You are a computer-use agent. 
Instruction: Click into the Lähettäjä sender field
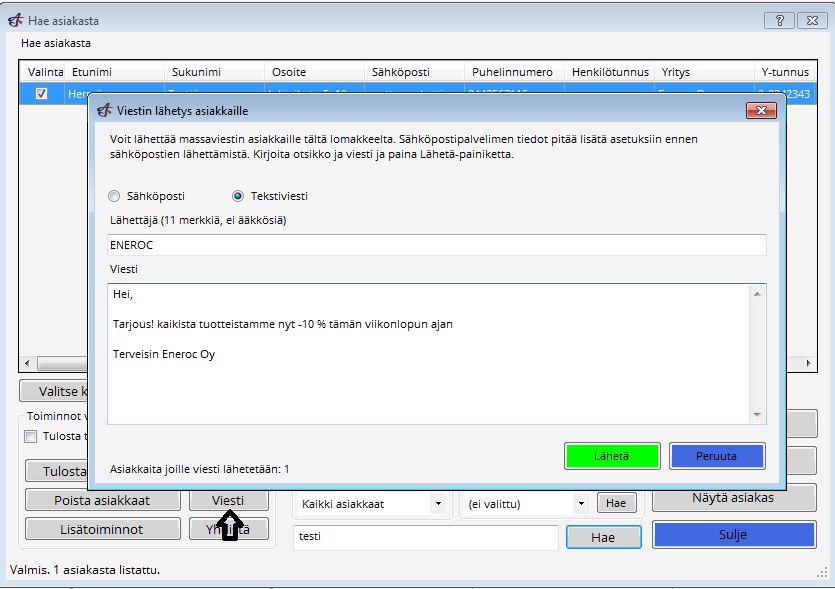436,245
